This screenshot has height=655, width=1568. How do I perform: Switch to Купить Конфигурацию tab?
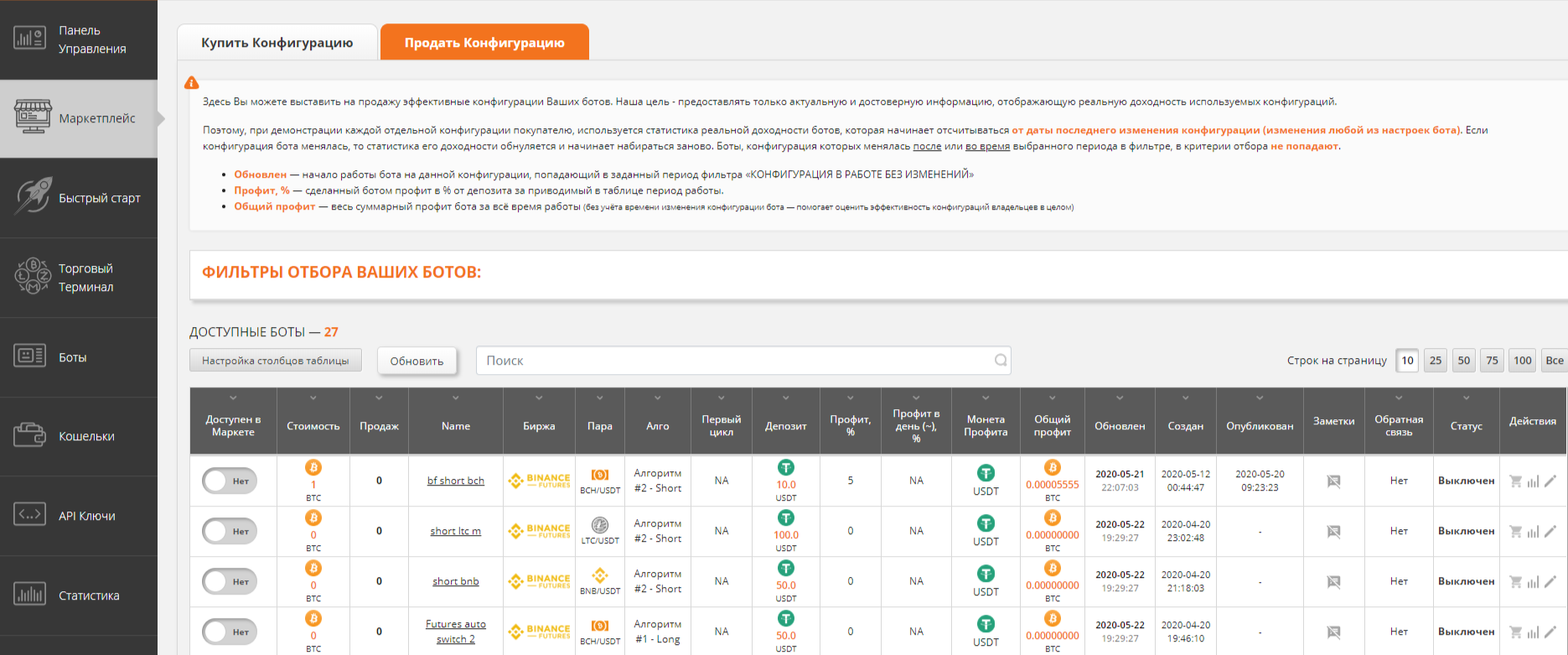tap(277, 43)
